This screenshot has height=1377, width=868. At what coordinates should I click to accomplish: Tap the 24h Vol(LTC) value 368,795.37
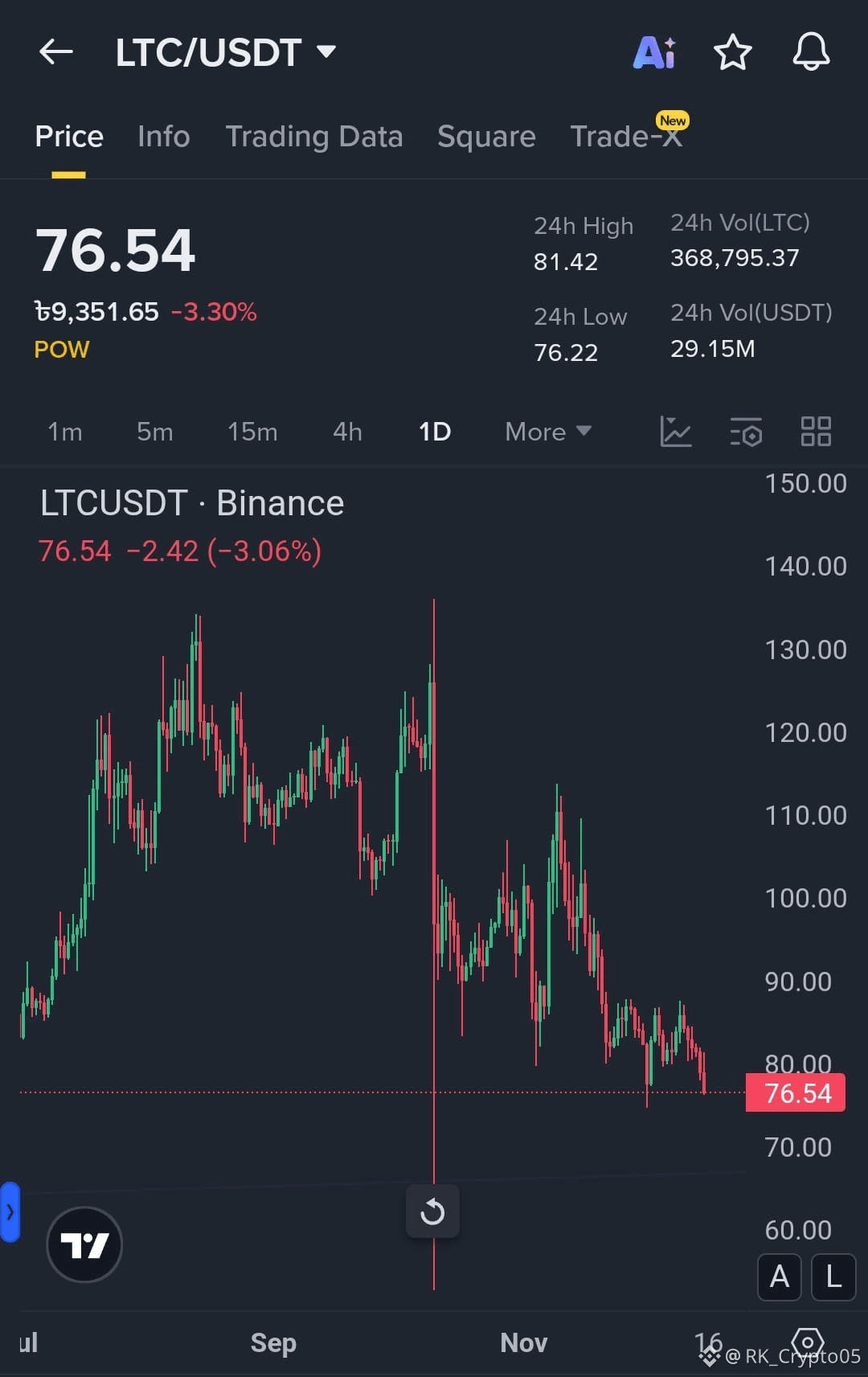tap(735, 258)
